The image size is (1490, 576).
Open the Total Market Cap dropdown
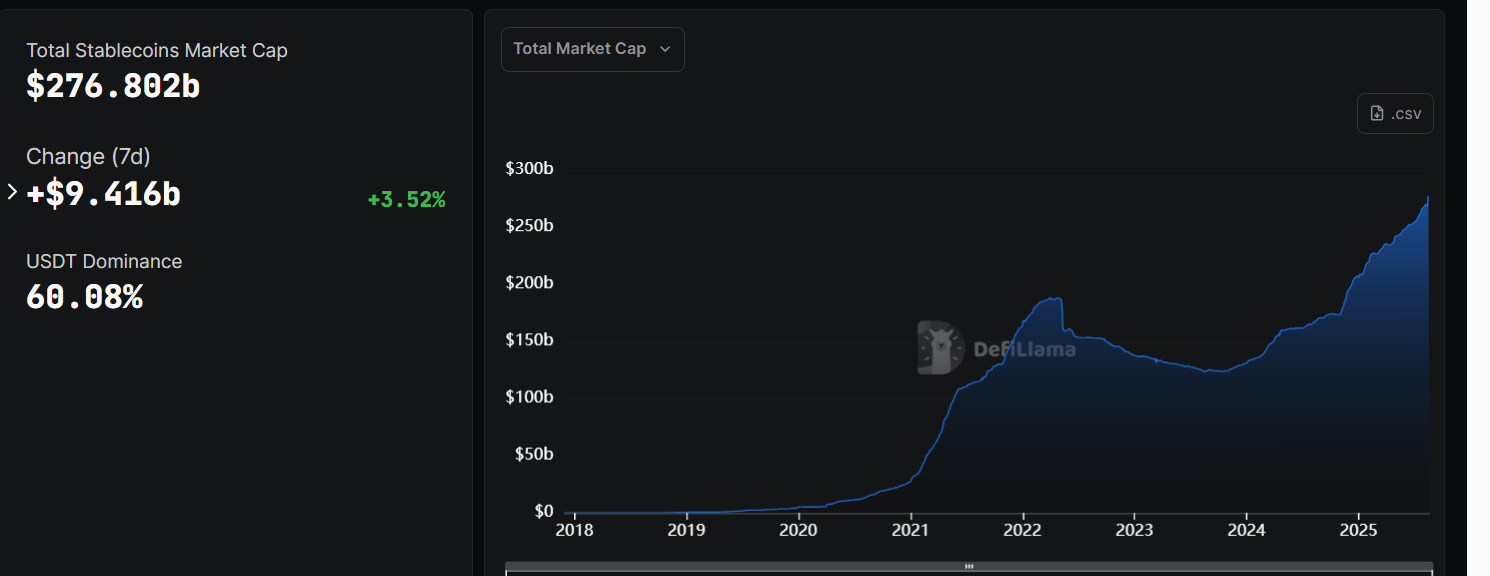coord(592,49)
